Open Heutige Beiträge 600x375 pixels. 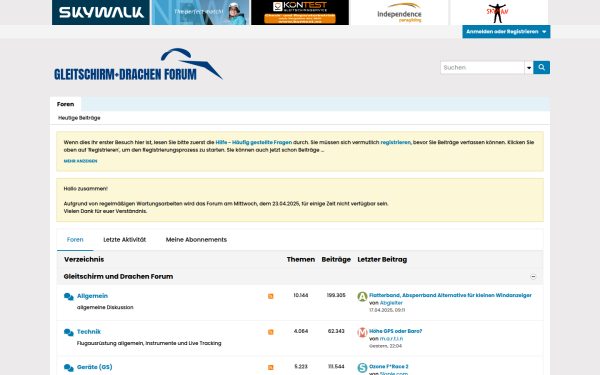[x=79, y=118]
